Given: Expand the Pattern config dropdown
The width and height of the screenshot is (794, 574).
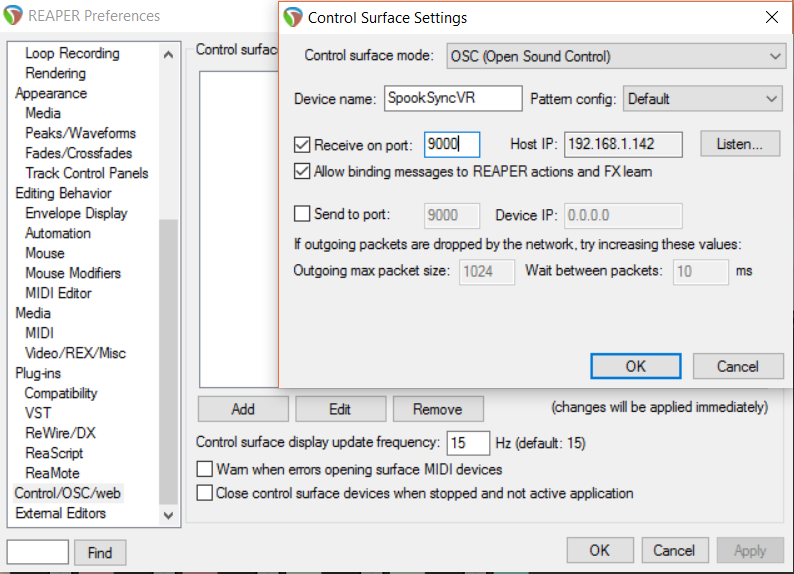Looking at the screenshot, I should (x=702, y=99).
